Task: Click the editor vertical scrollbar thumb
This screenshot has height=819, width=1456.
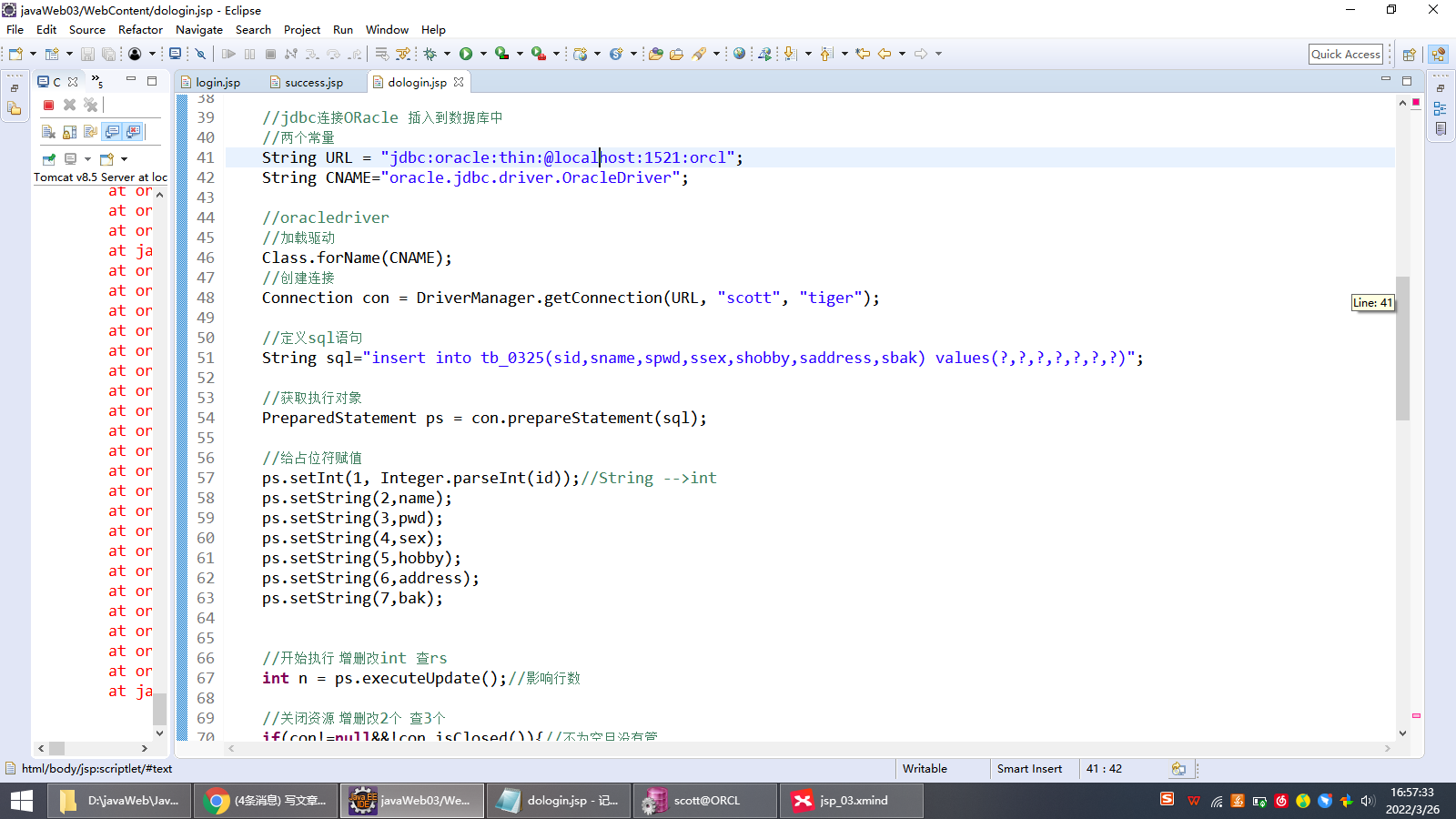Action: point(1402,349)
